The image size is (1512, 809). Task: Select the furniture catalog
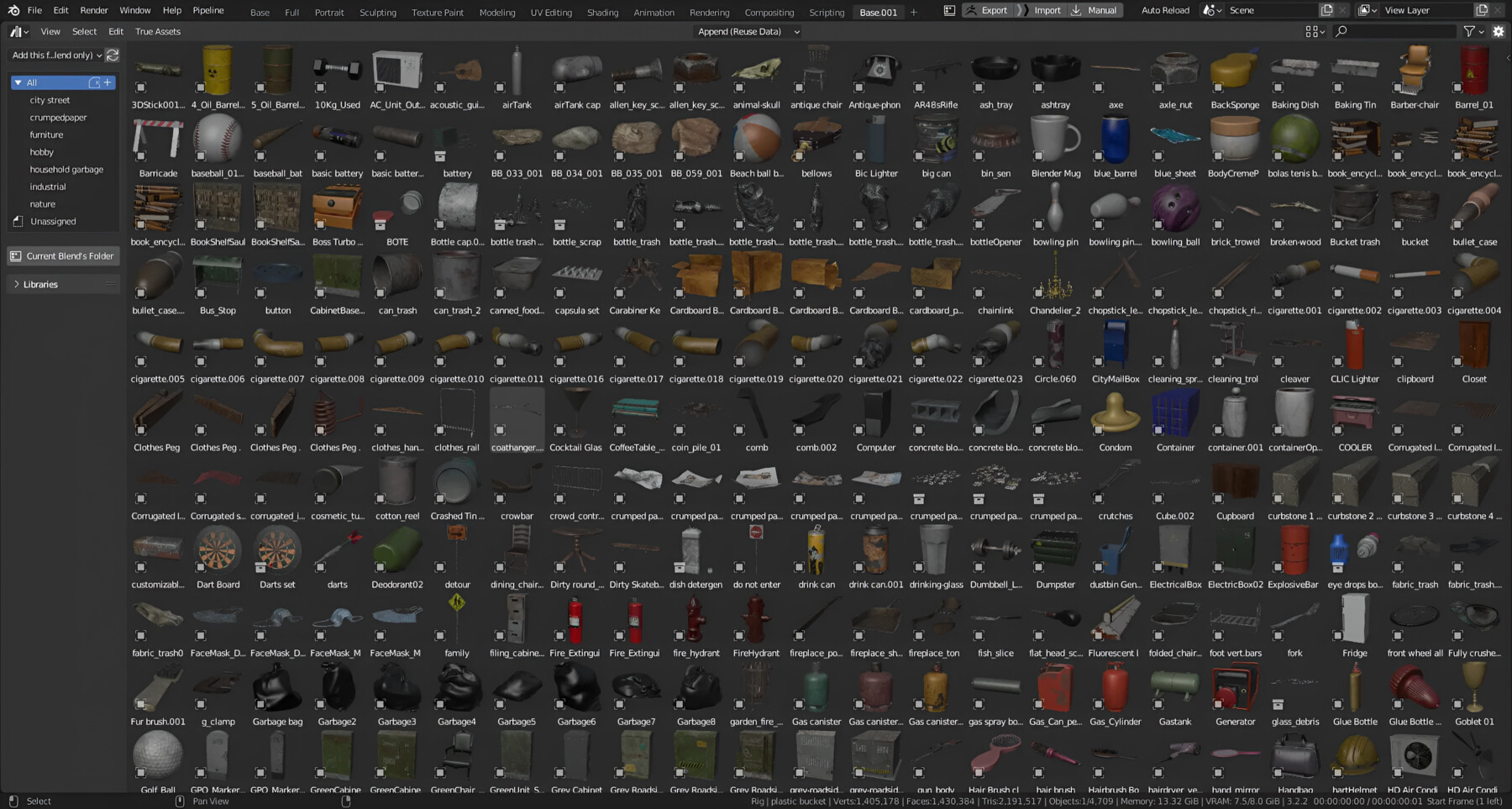pos(46,134)
